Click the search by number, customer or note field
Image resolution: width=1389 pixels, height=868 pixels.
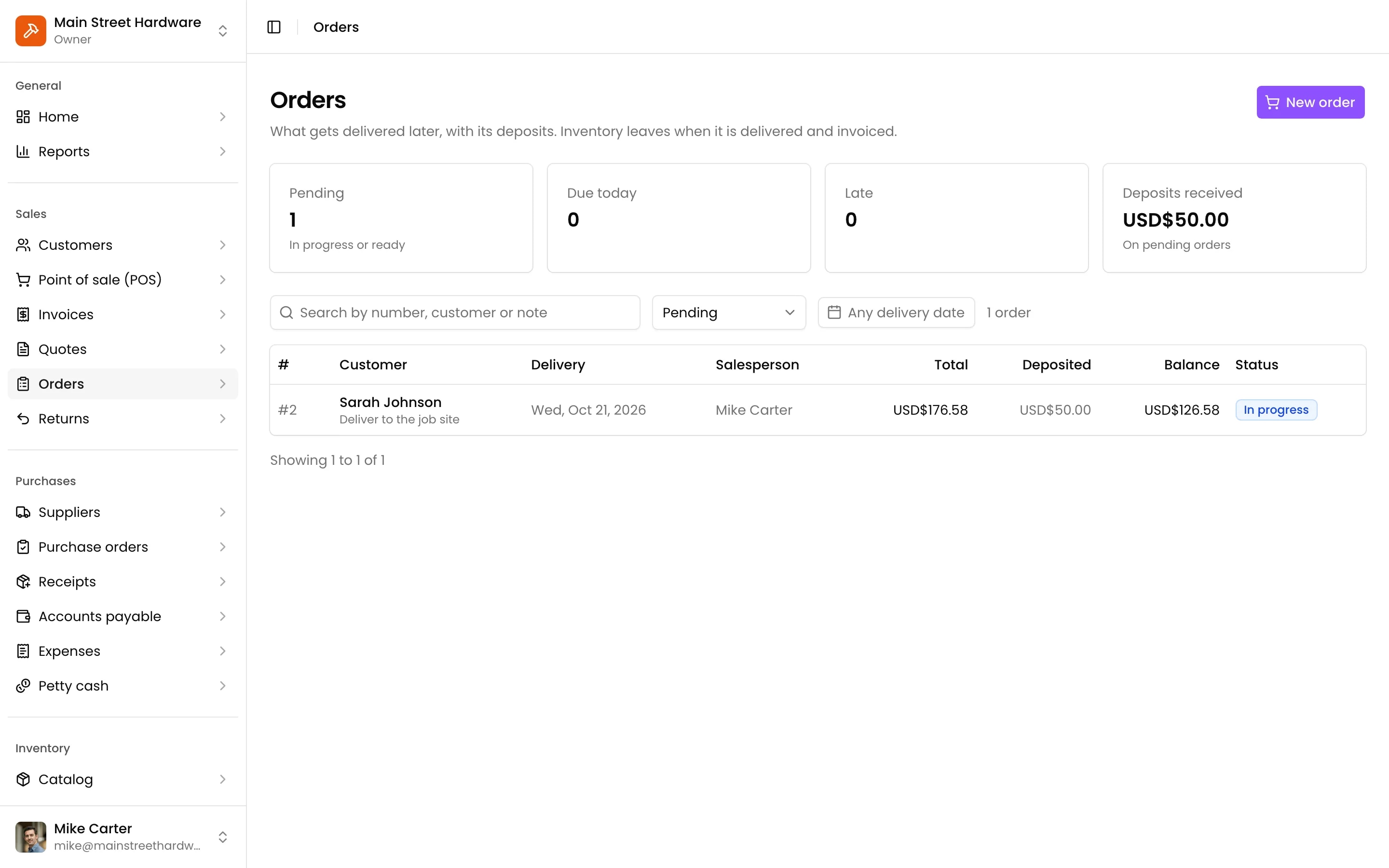455,312
